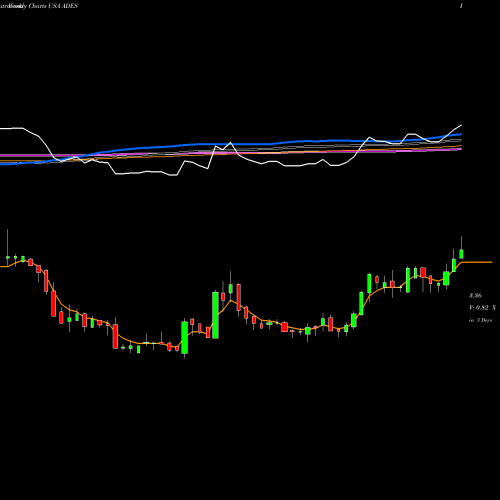Screen dimensions: 500x500
Task: Select the tallest green candlestick mid-chart
Action: coord(216,315)
